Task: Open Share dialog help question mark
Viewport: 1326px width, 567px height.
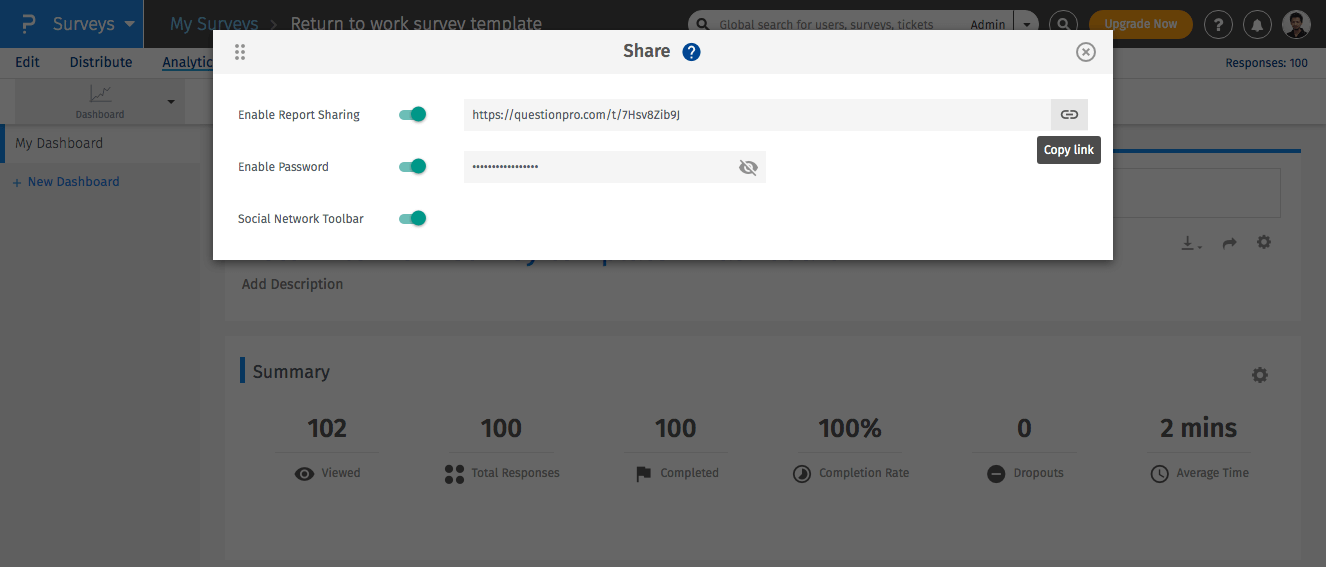Action: [x=691, y=52]
